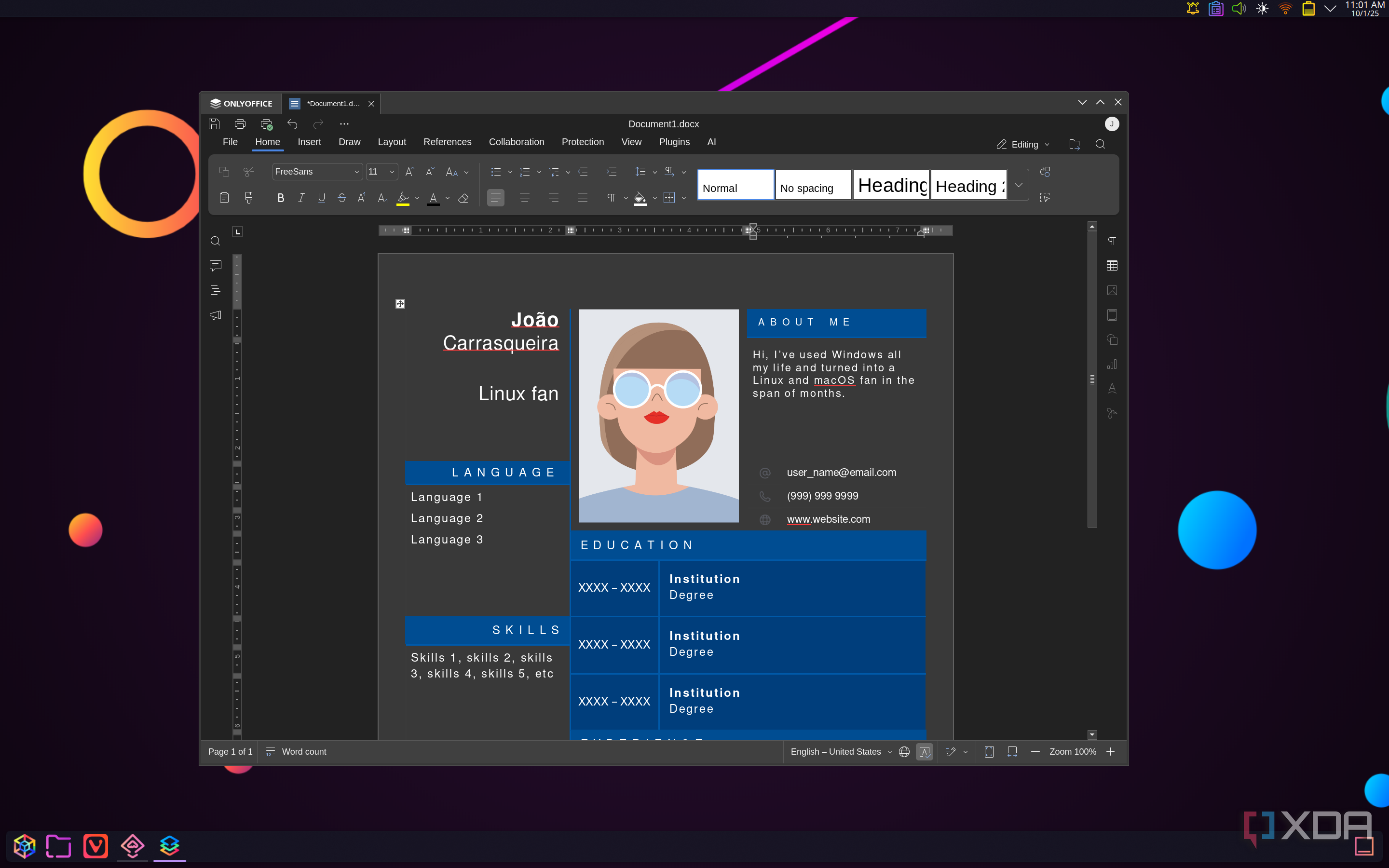The image size is (1389, 868).
Task: Toggle Bold formatting
Action: pos(281,198)
